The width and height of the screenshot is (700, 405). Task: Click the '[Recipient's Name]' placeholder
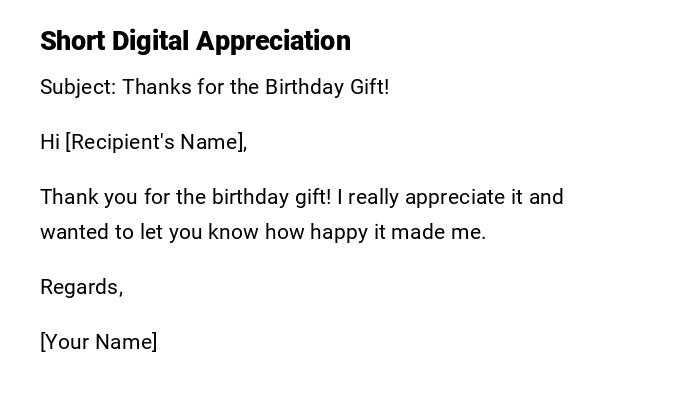(x=156, y=142)
